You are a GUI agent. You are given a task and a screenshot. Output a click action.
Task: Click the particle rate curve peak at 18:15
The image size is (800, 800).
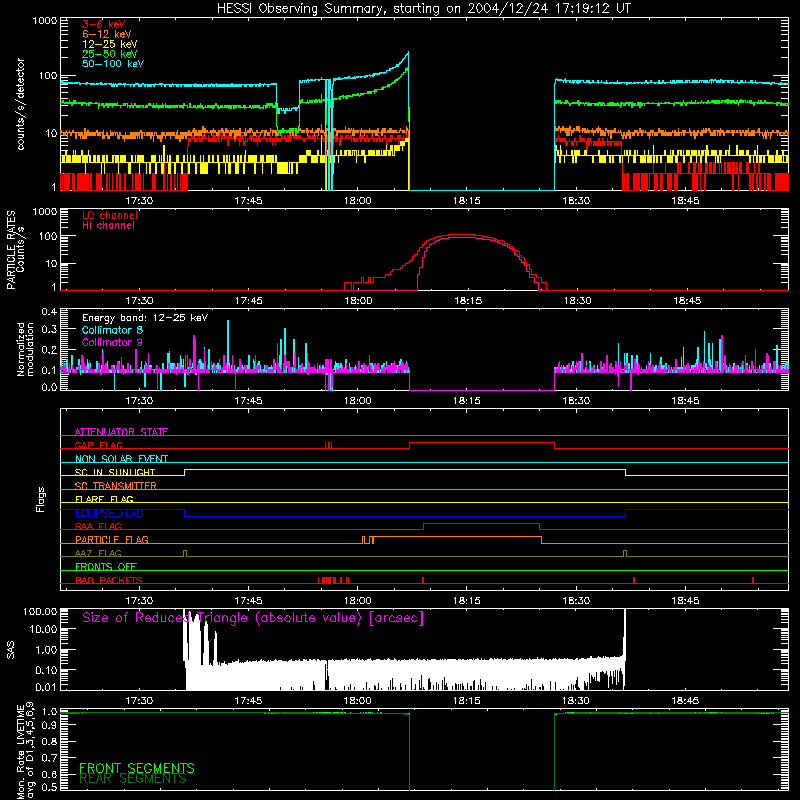464,235
